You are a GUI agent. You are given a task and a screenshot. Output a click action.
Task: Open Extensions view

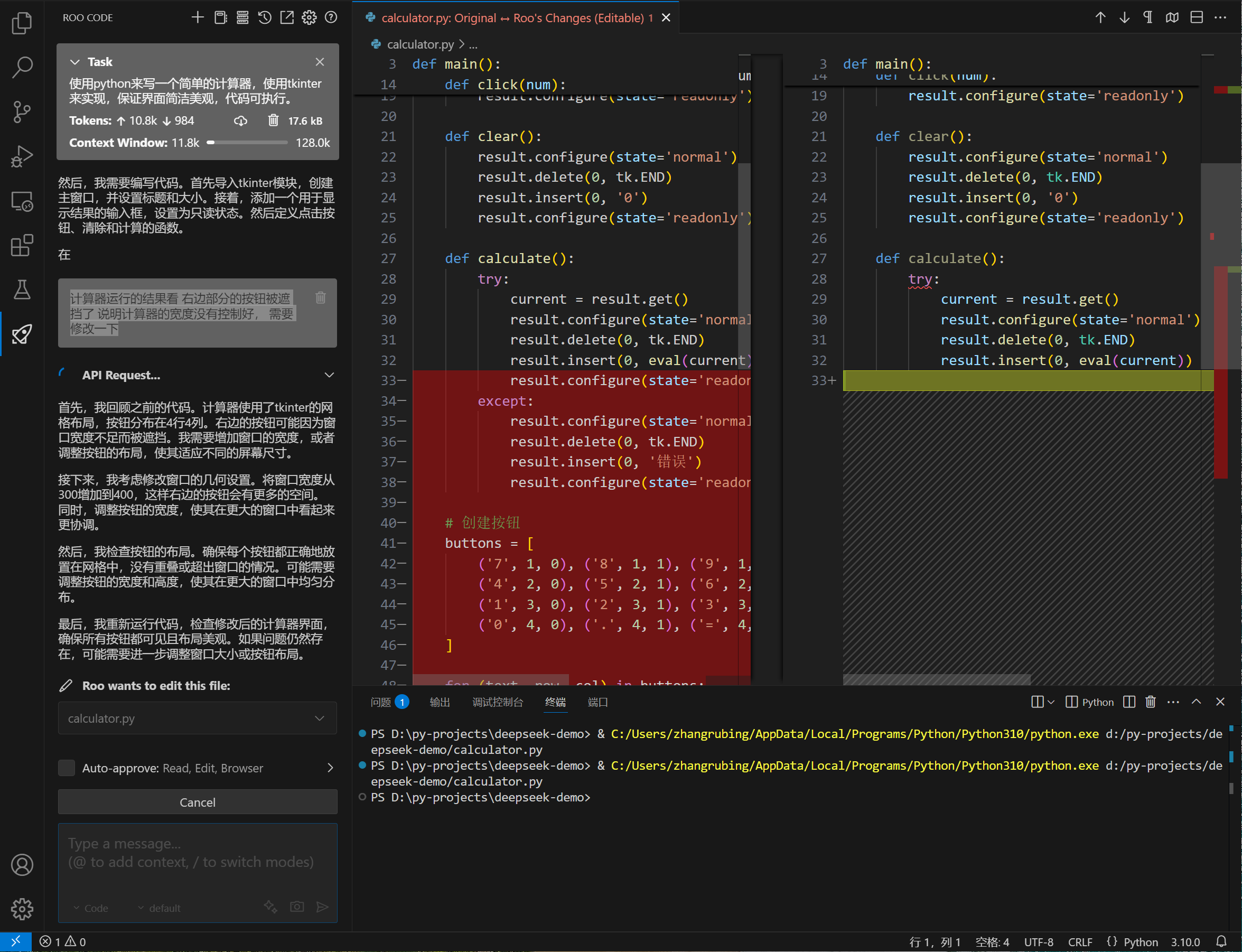pos(22,245)
